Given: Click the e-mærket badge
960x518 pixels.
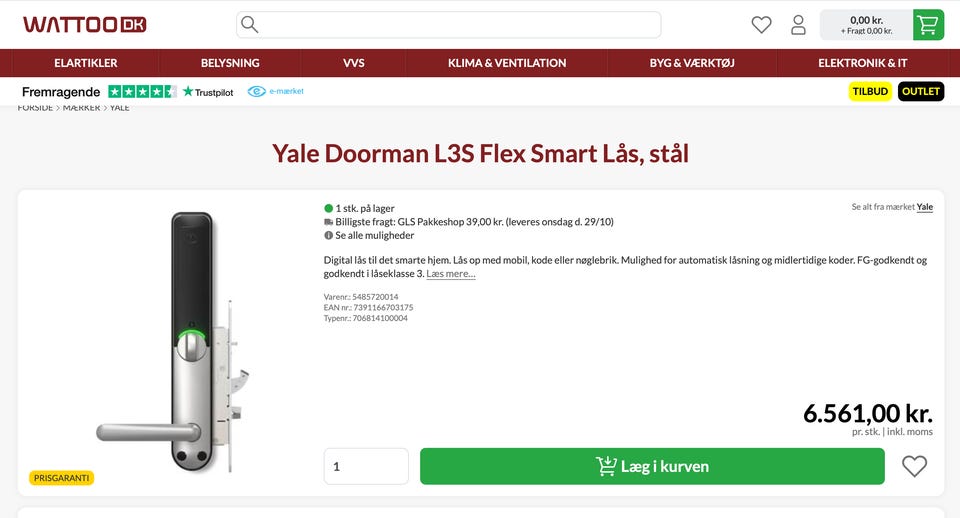Looking at the screenshot, I should click(276, 91).
